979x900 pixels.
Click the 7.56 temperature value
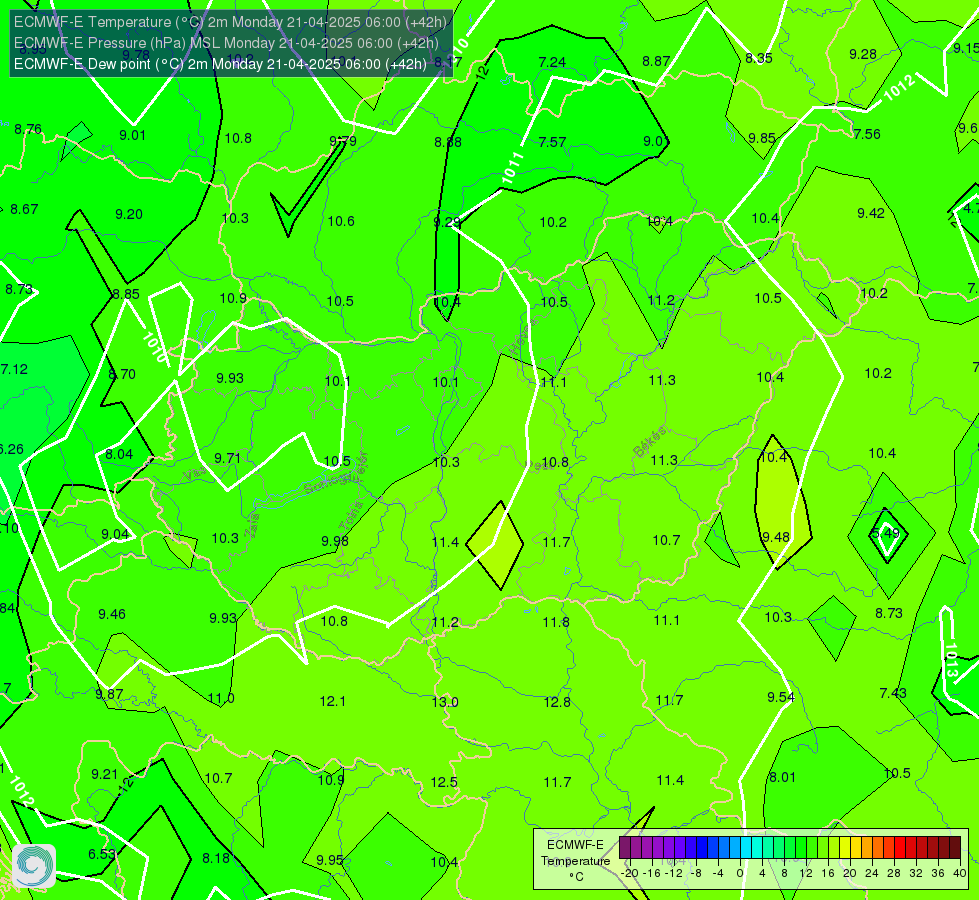(867, 134)
